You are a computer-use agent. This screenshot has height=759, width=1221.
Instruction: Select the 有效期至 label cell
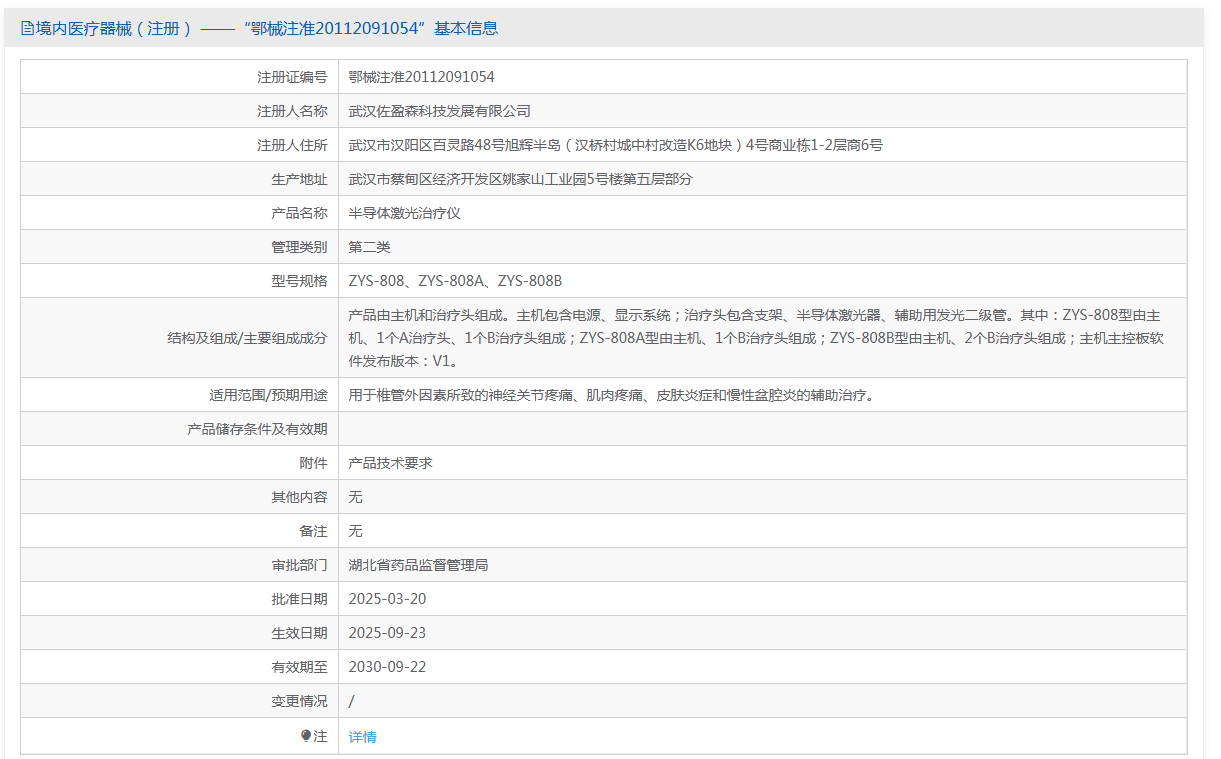[x=180, y=667]
